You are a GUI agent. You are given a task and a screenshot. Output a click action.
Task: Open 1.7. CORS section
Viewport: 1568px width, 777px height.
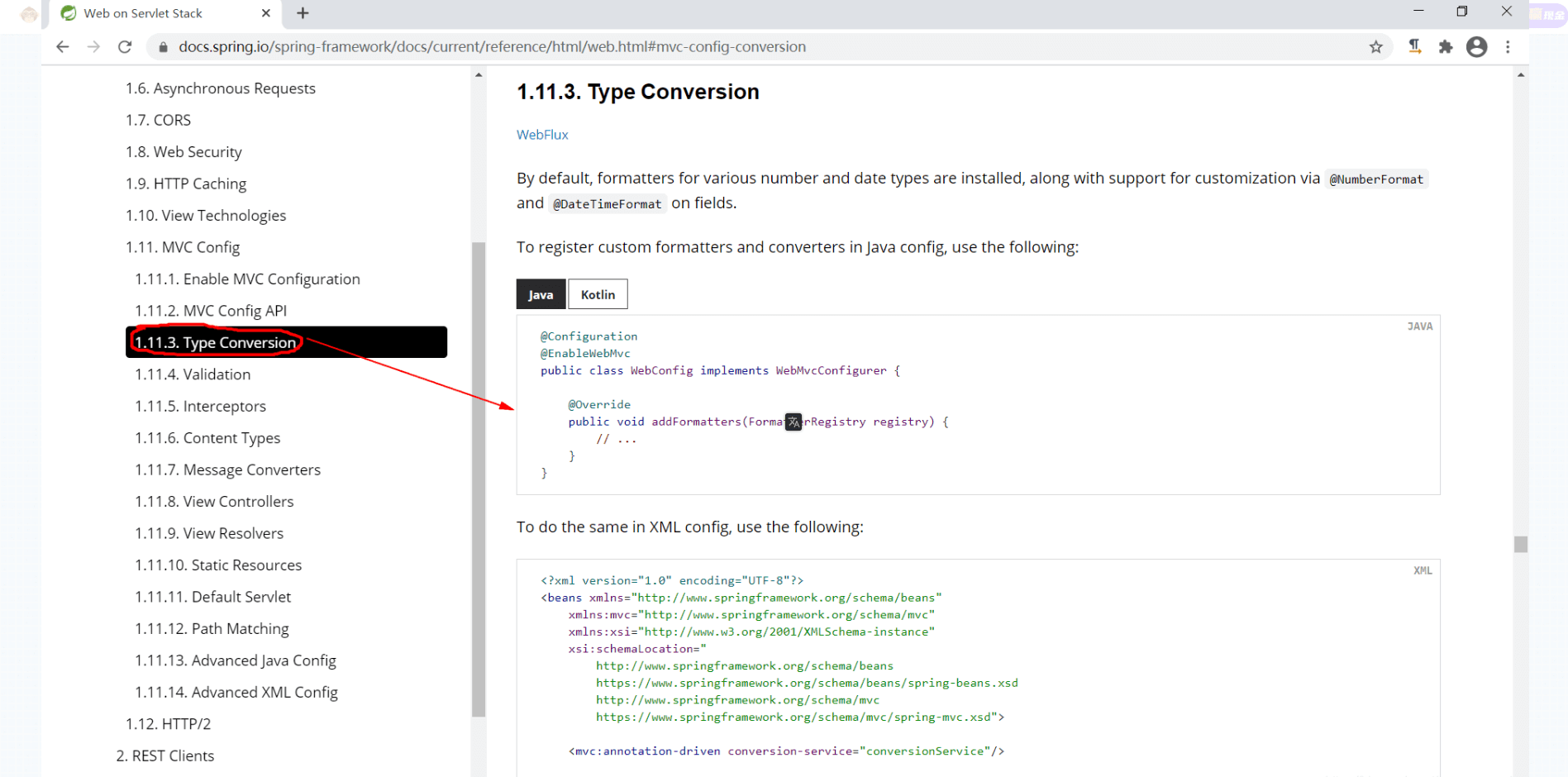point(158,120)
